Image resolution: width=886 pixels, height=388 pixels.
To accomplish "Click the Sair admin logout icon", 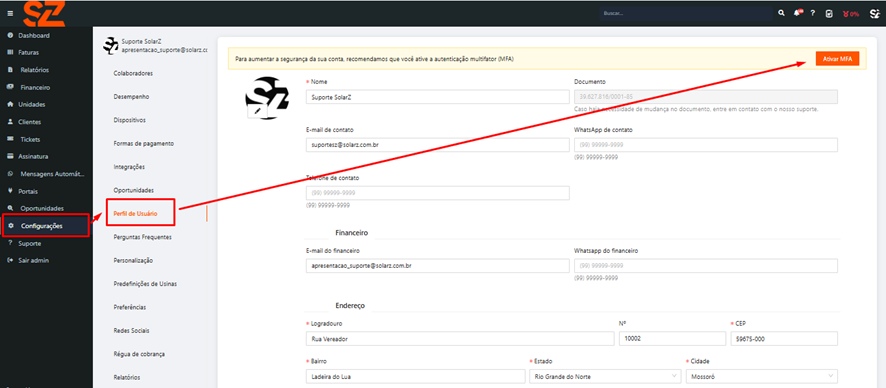I will [10, 260].
